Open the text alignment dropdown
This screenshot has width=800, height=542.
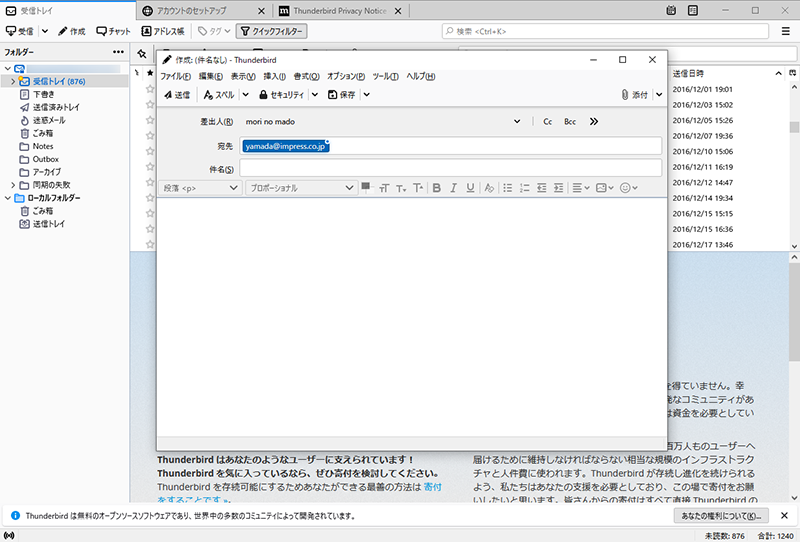coord(581,188)
